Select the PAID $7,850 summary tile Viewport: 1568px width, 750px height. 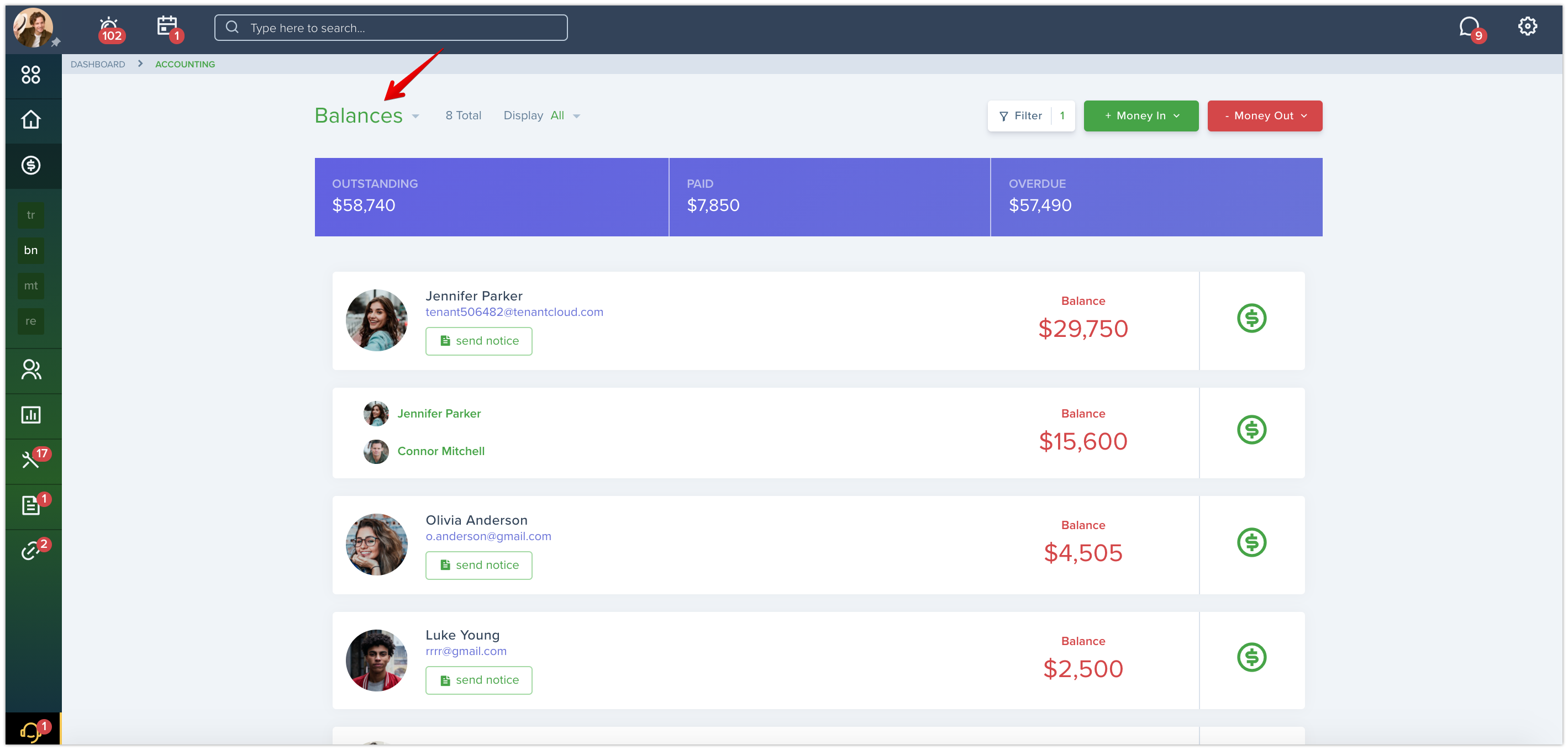pyautogui.click(x=830, y=197)
